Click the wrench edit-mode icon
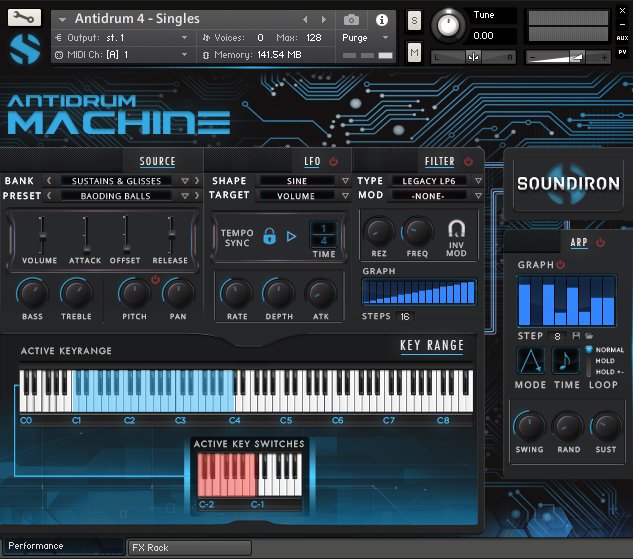The width and height of the screenshot is (633, 559). point(25,18)
